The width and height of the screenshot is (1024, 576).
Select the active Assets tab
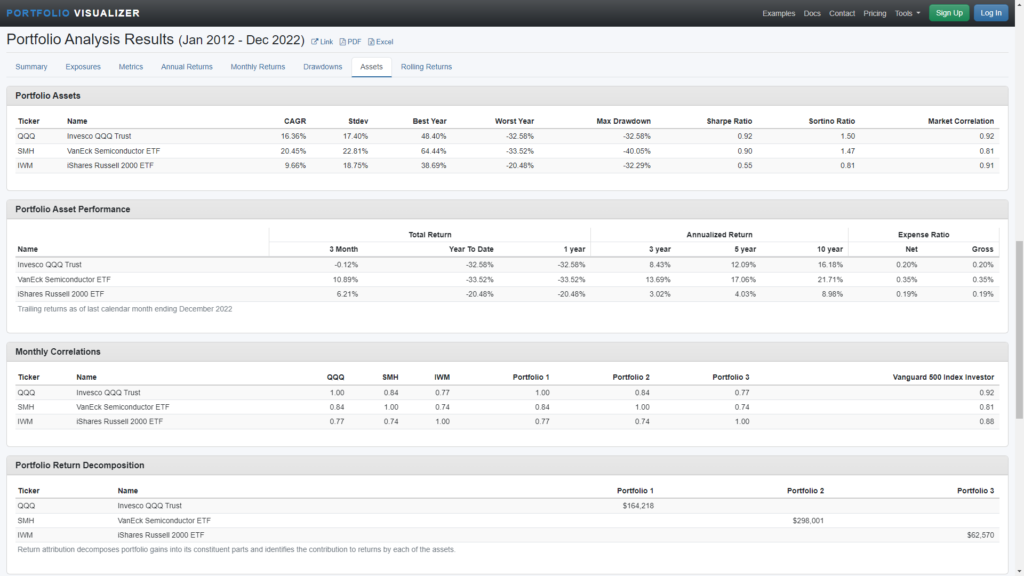tap(371, 67)
